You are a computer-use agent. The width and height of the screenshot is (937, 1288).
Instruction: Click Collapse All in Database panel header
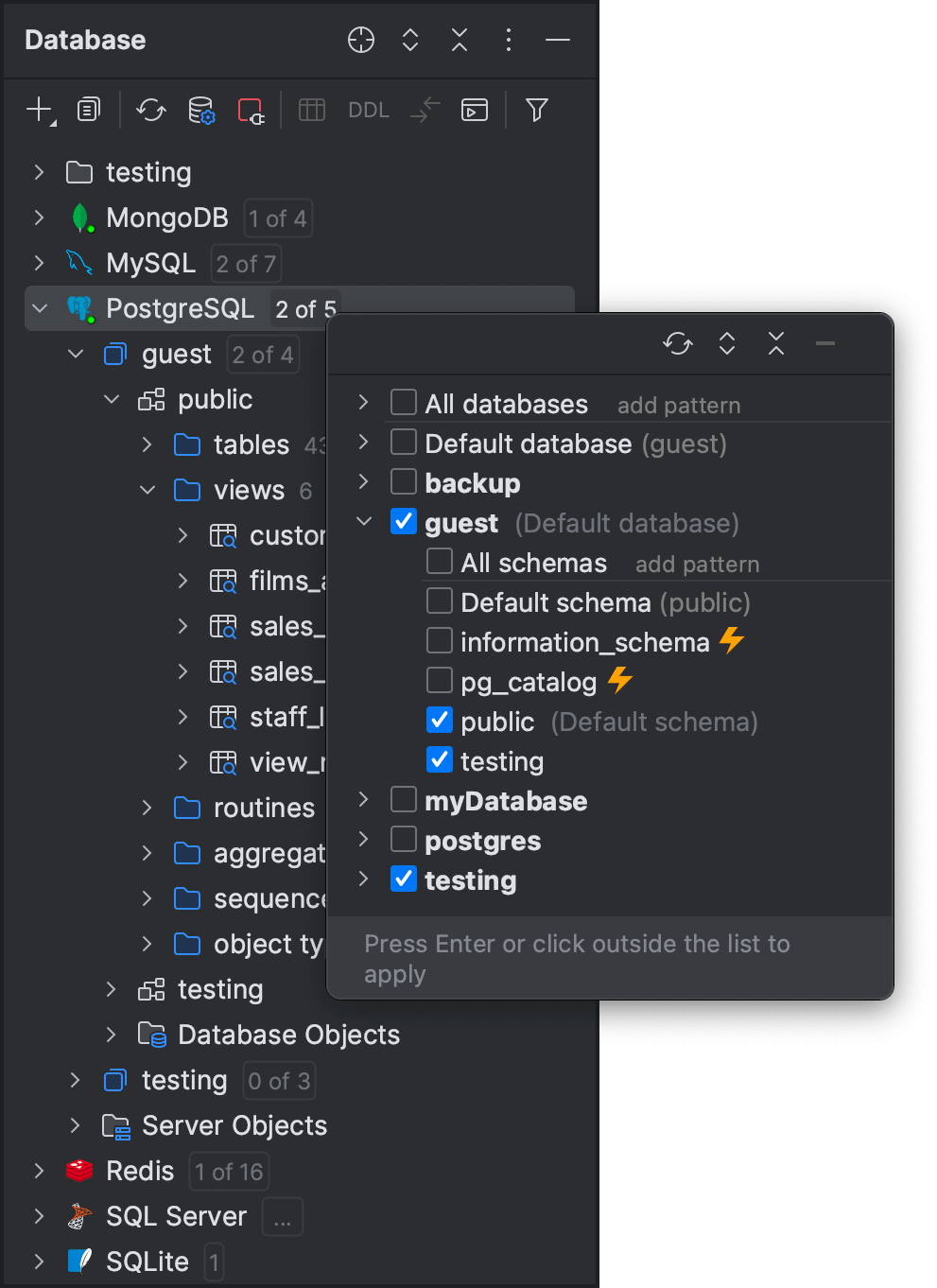tap(460, 40)
